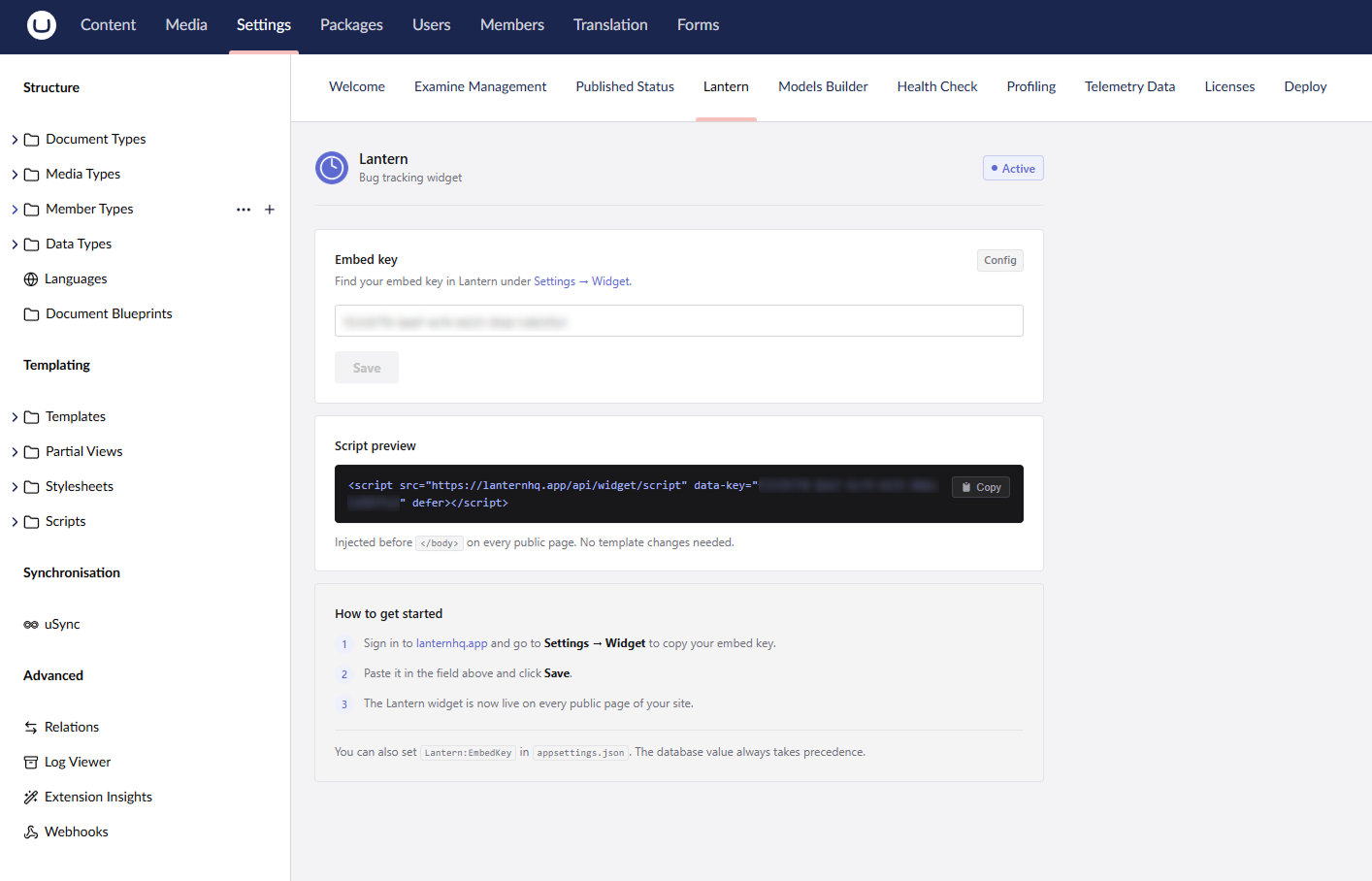1372x881 pixels.
Task: Click the Document Blueprints folder icon
Action: (x=31, y=314)
